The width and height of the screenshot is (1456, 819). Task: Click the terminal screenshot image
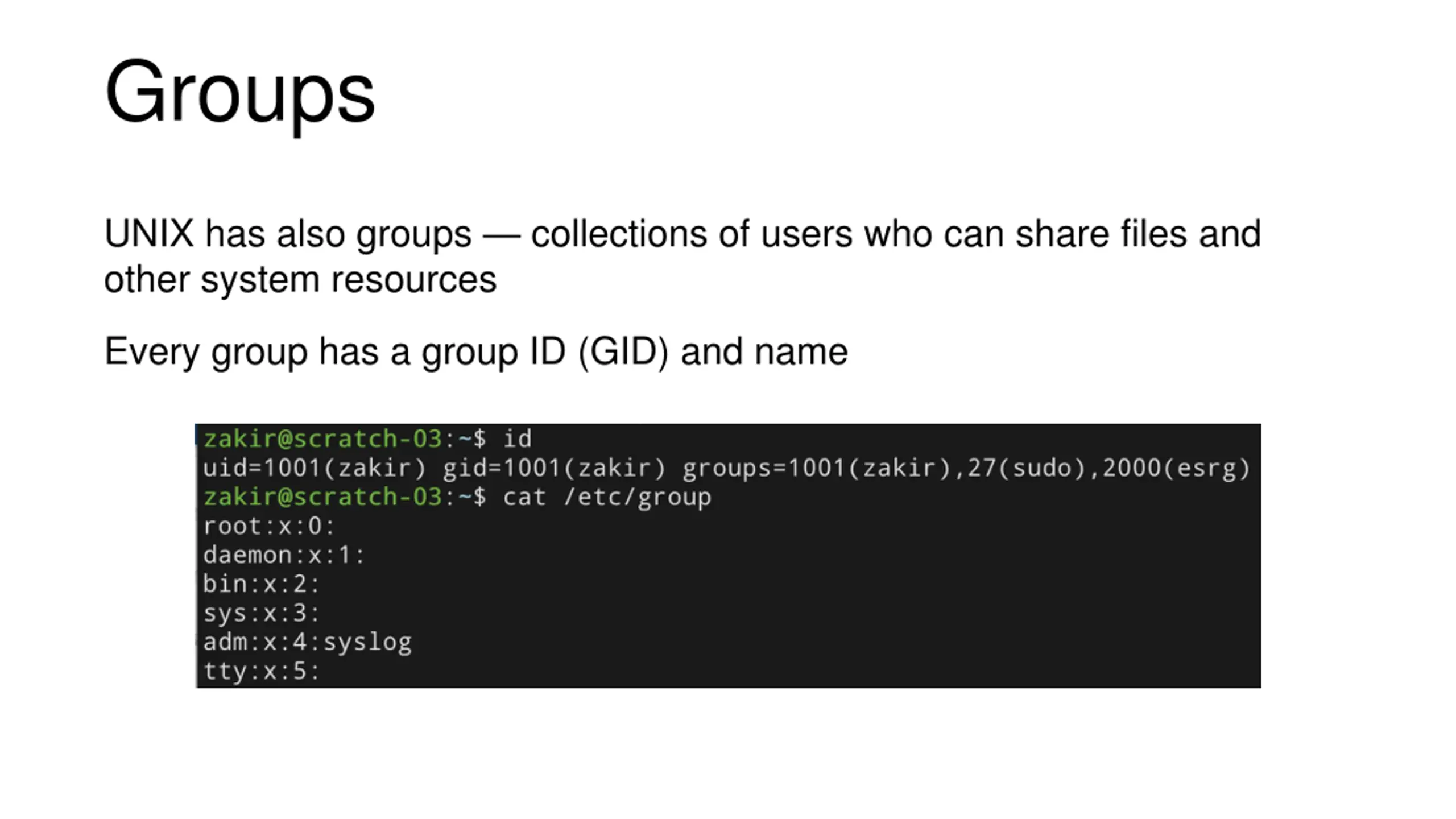(x=728, y=556)
